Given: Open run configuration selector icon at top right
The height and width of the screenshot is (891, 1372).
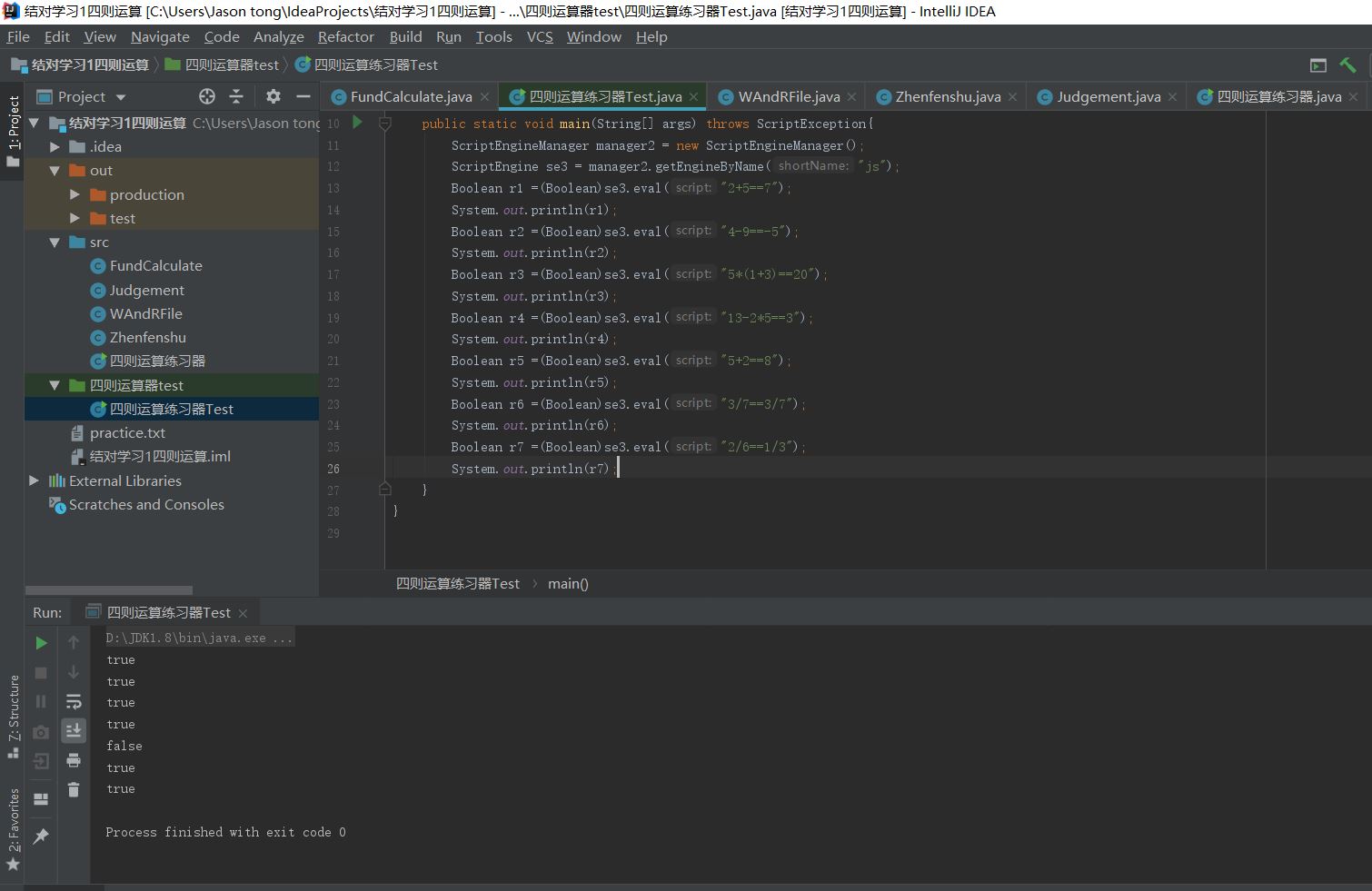Looking at the screenshot, I should pos(1318,64).
